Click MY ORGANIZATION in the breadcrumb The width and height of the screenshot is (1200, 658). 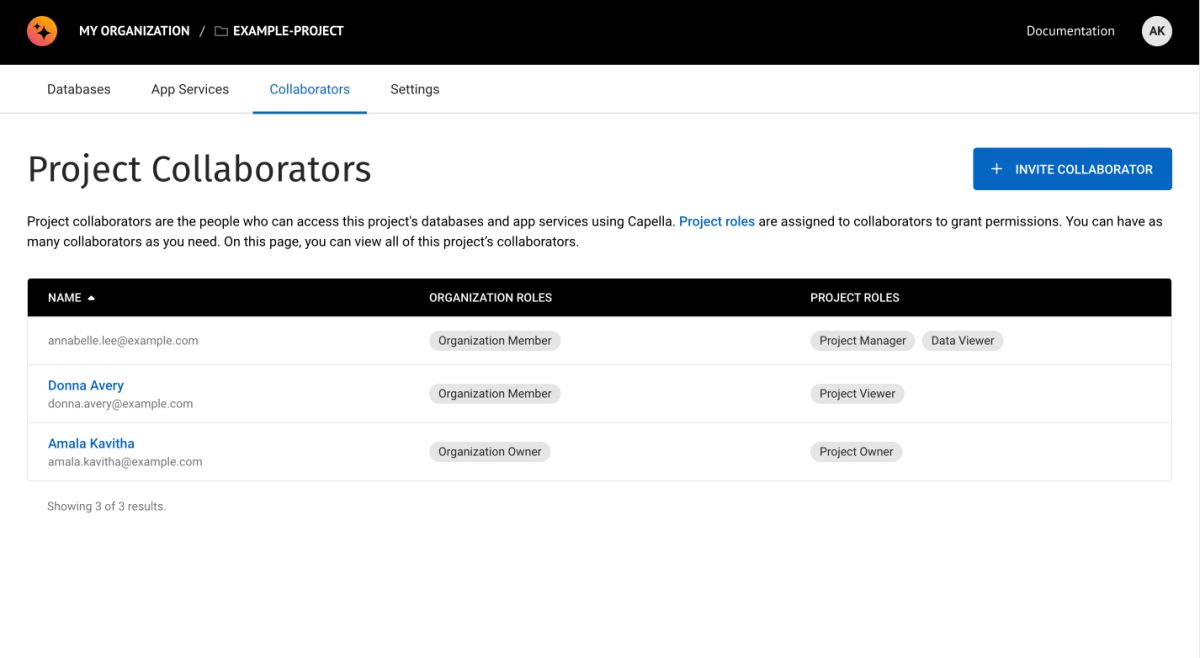click(134, 31)
